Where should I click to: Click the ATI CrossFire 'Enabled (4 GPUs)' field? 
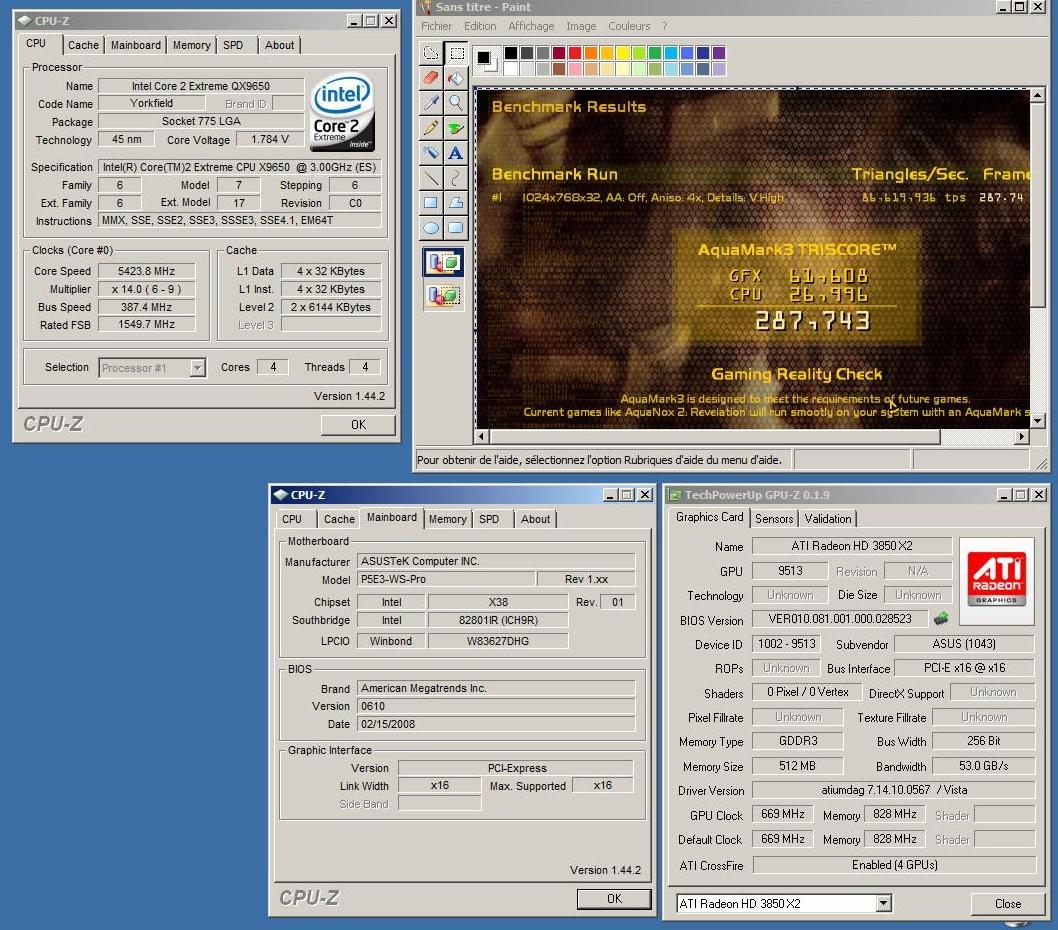click(x=894, y=865)
